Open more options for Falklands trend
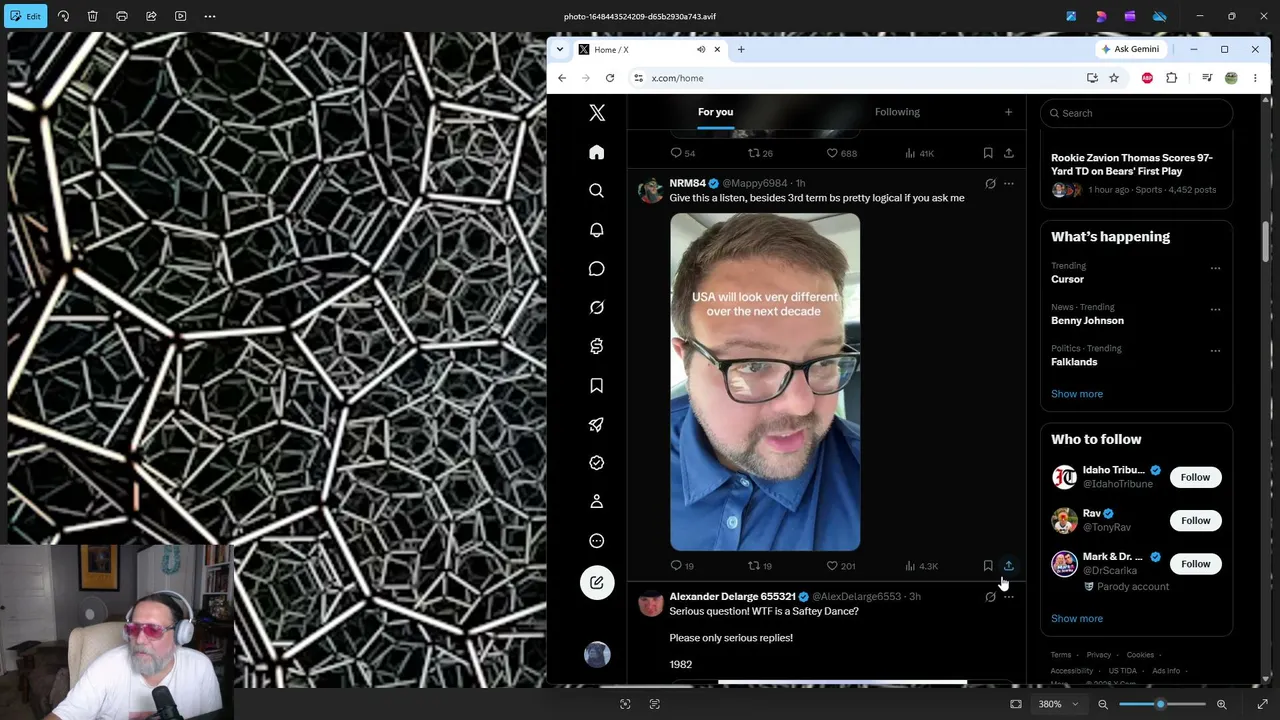 point(1215,351)
